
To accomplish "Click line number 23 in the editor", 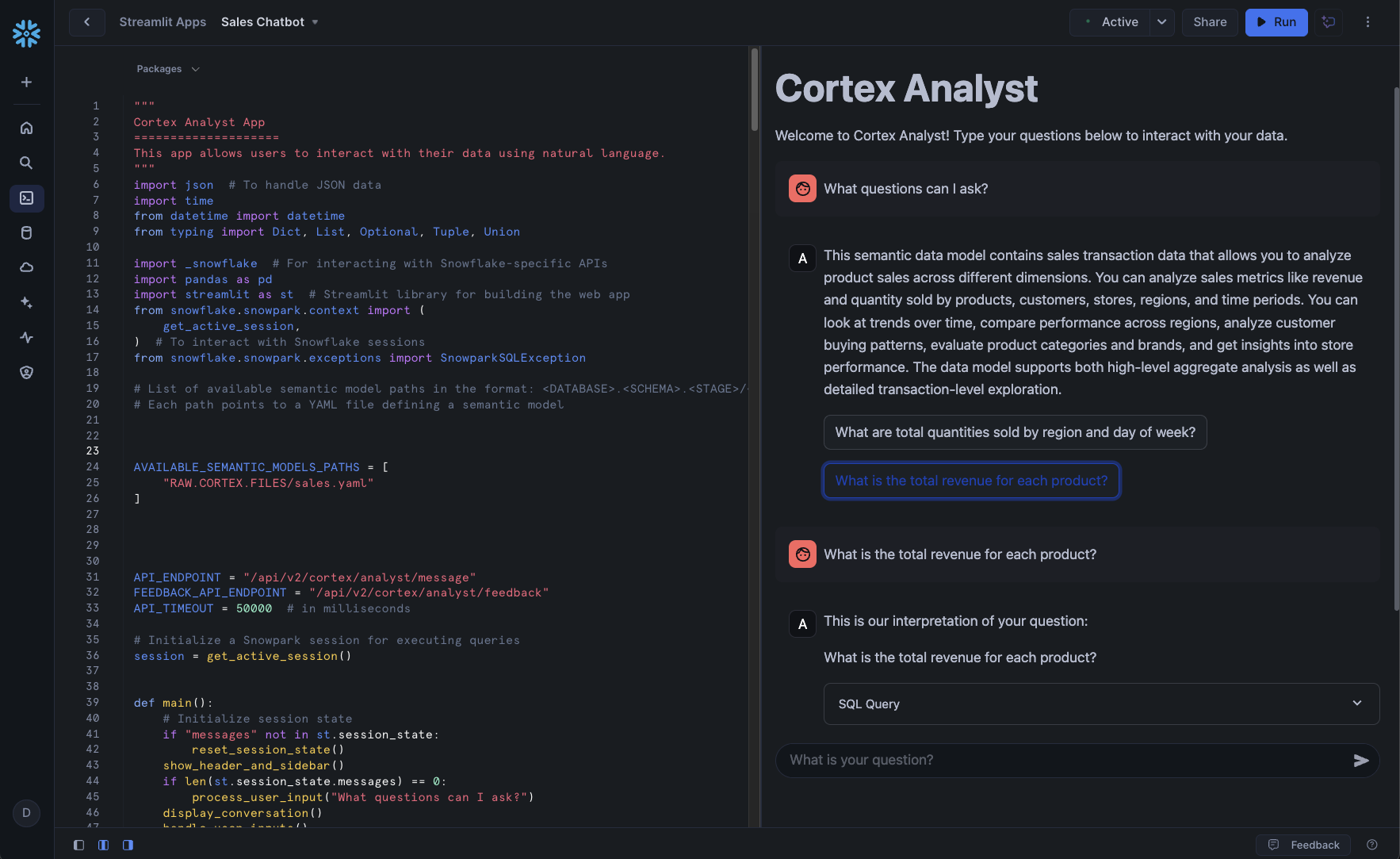I will [93, 451].
